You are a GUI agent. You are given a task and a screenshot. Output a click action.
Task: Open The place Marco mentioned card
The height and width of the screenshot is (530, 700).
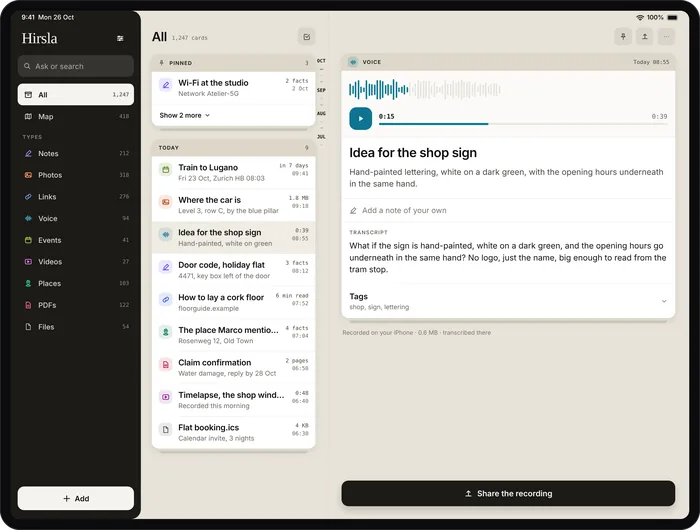tap(233, 335)
